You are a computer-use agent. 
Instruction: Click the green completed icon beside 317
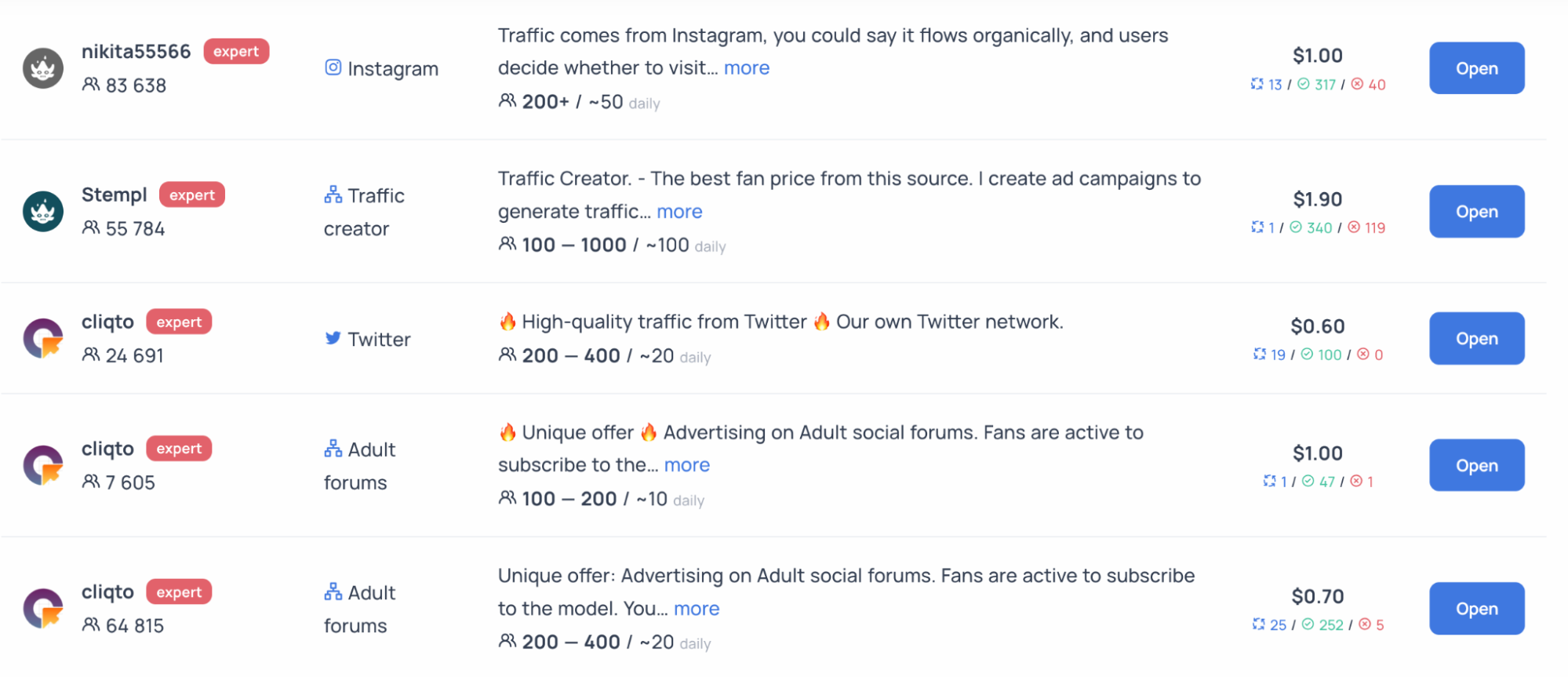tap(1304, 84)
